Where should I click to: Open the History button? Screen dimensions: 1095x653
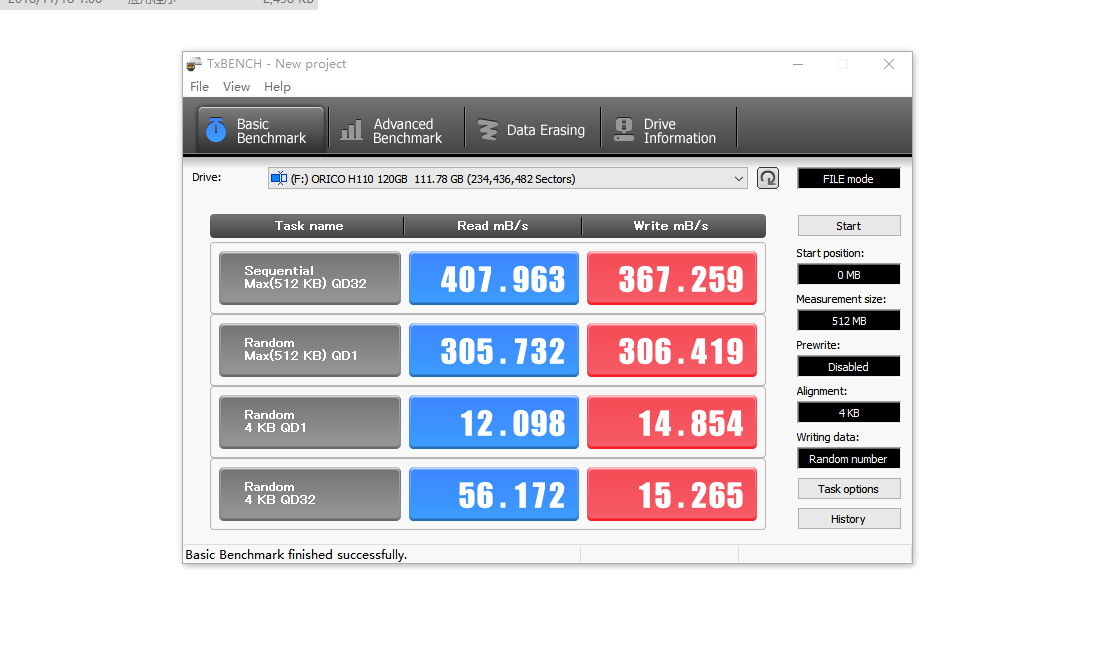tap(848, 519)
